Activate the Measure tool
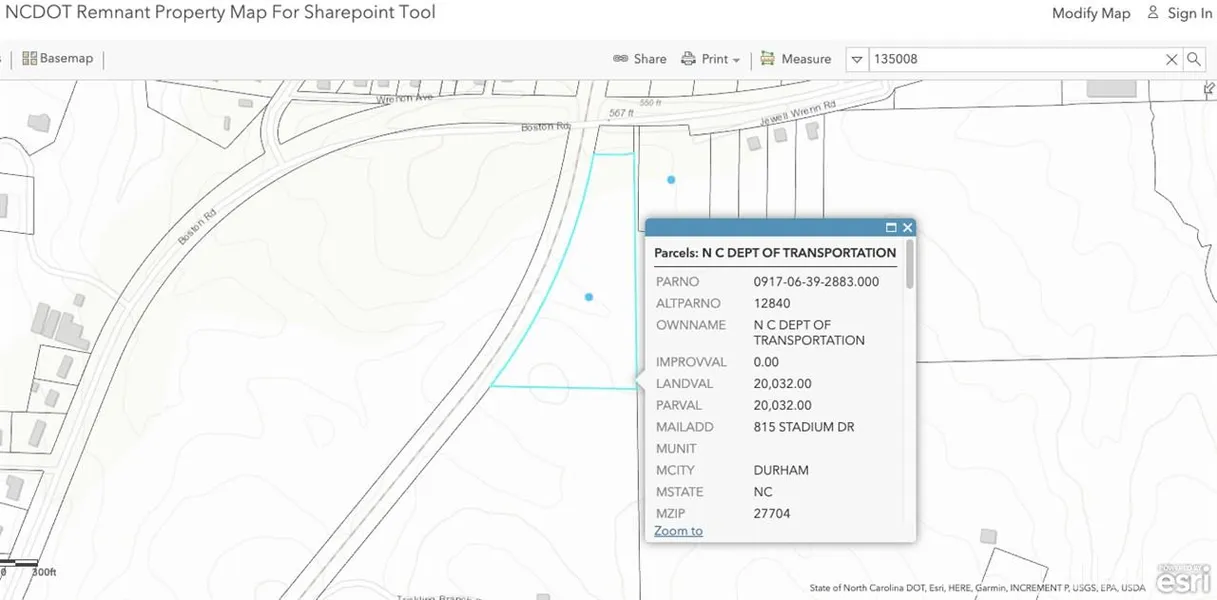1217x600 pixels. [796, 59]
